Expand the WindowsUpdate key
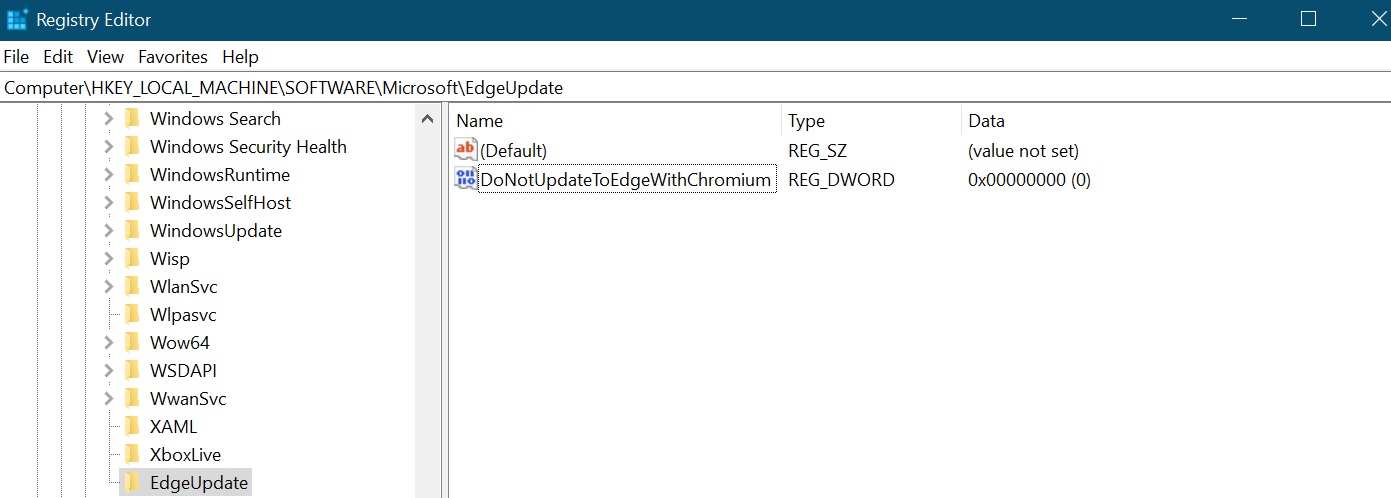The image size is (1391, 498). tap(108, 230)
